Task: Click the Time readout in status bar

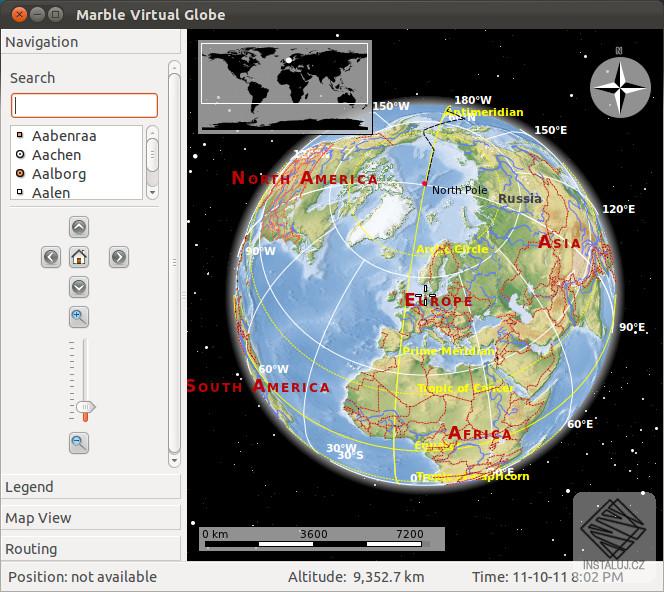Action: [548, 577]
